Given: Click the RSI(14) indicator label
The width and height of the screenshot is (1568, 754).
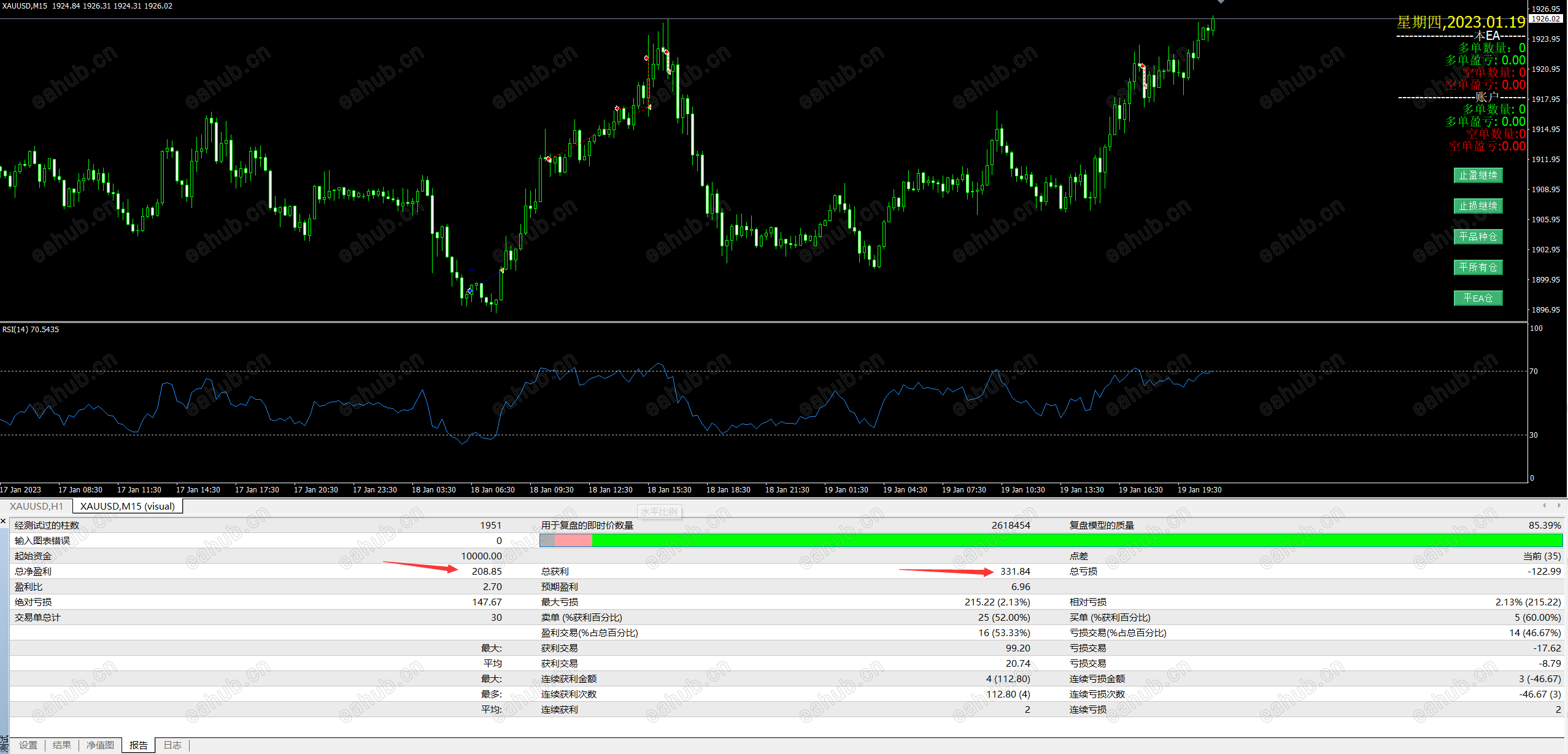Looking at the screenshot, I should click(x=31, y=330).
